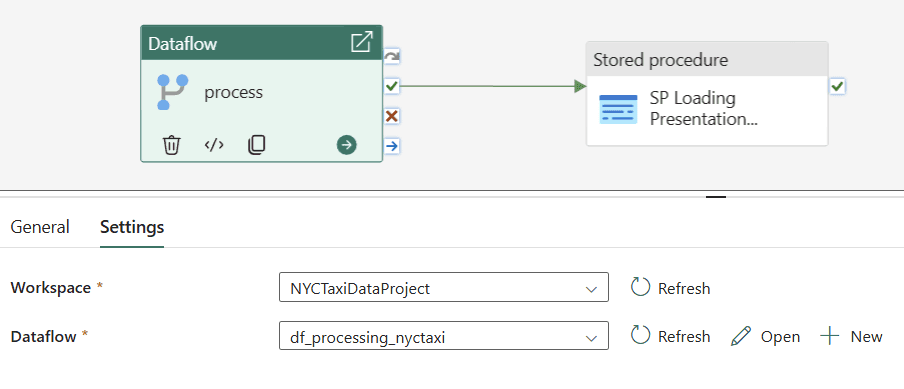
Task: Copy the process Dataflow activity
Action: point(256,145)
